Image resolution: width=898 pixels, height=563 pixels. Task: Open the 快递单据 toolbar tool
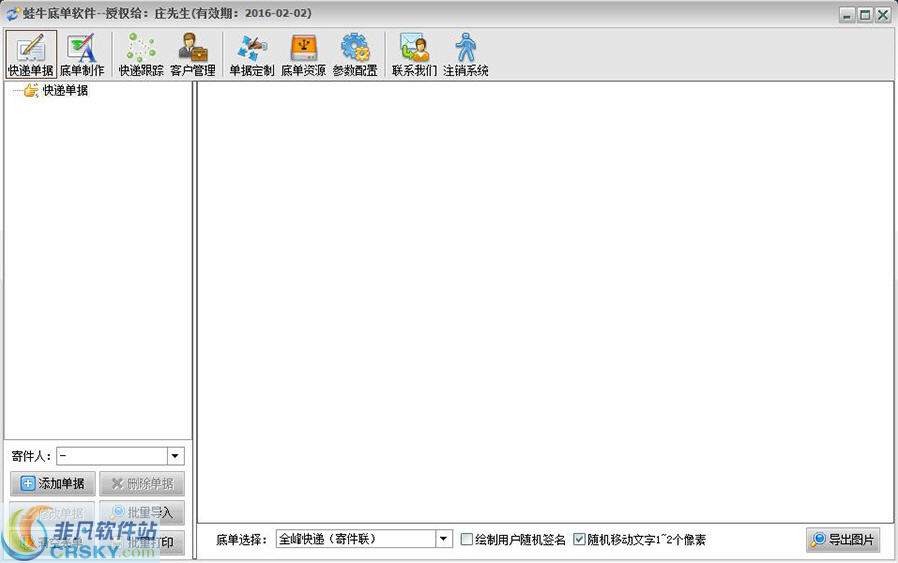click(x=31, y=55)
